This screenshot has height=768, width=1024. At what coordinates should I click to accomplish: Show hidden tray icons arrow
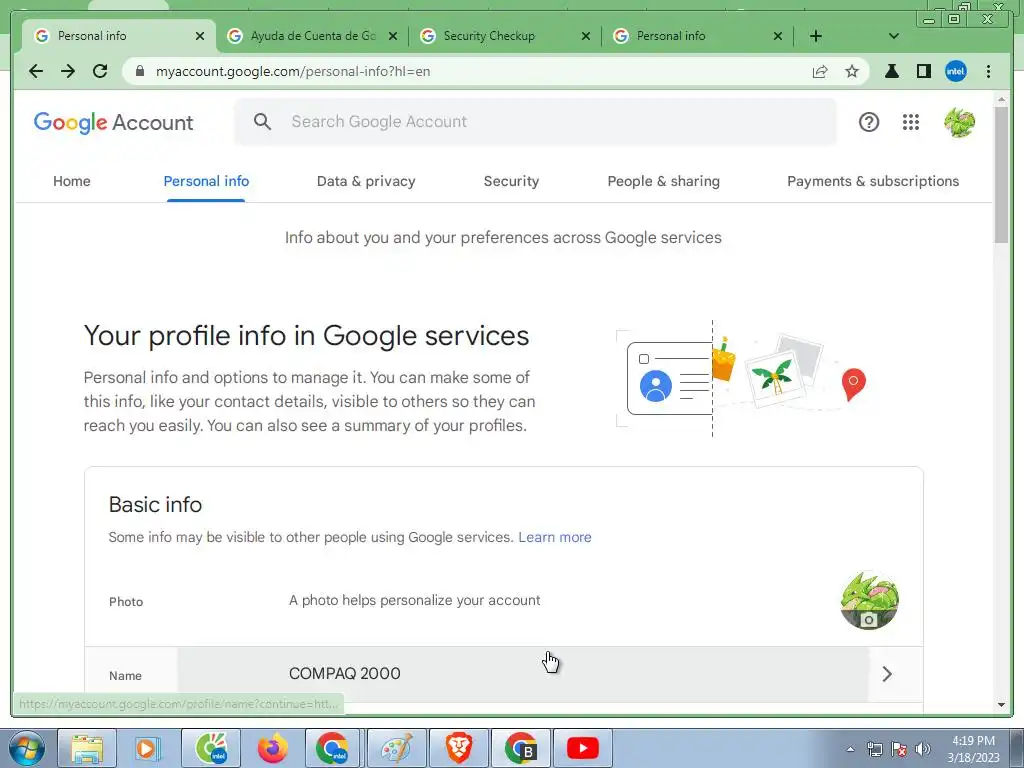pyautogui.click(x=850, y=749)
